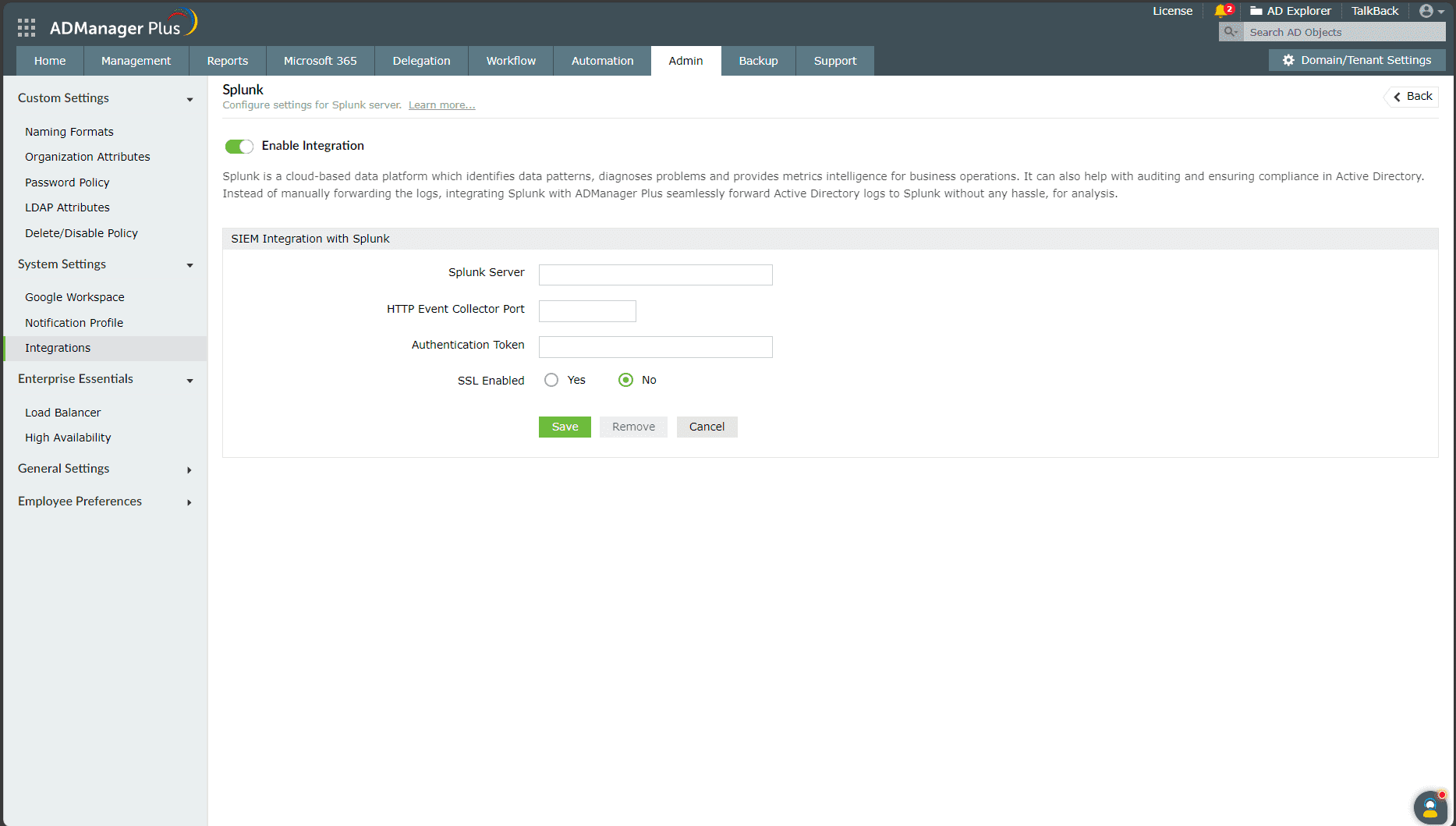Expand the Employee Preferences section
The height and width of the screenshot is (826, 1456).
[190, 502]
